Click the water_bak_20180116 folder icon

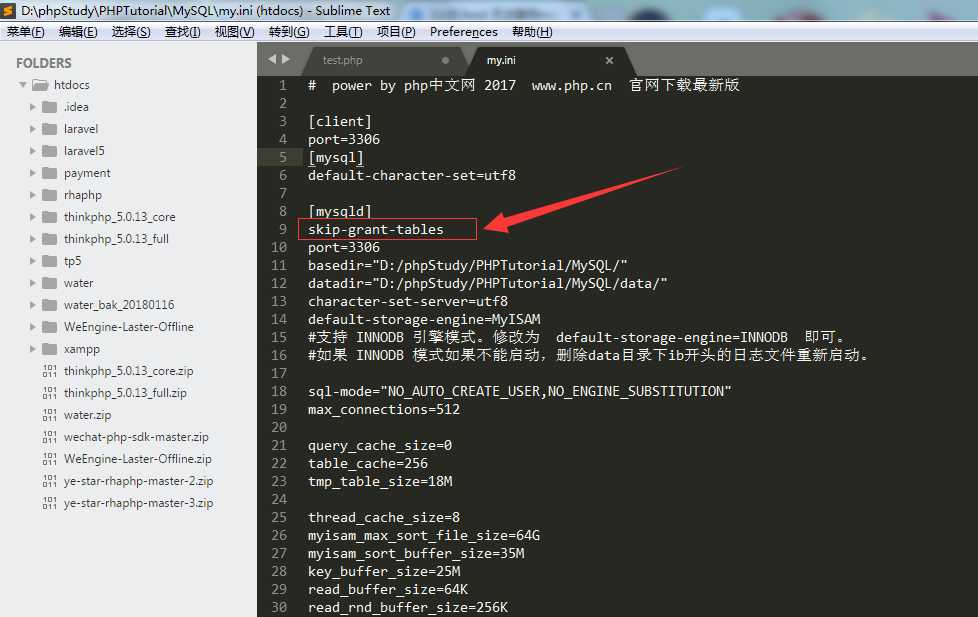tap(50, 305)
